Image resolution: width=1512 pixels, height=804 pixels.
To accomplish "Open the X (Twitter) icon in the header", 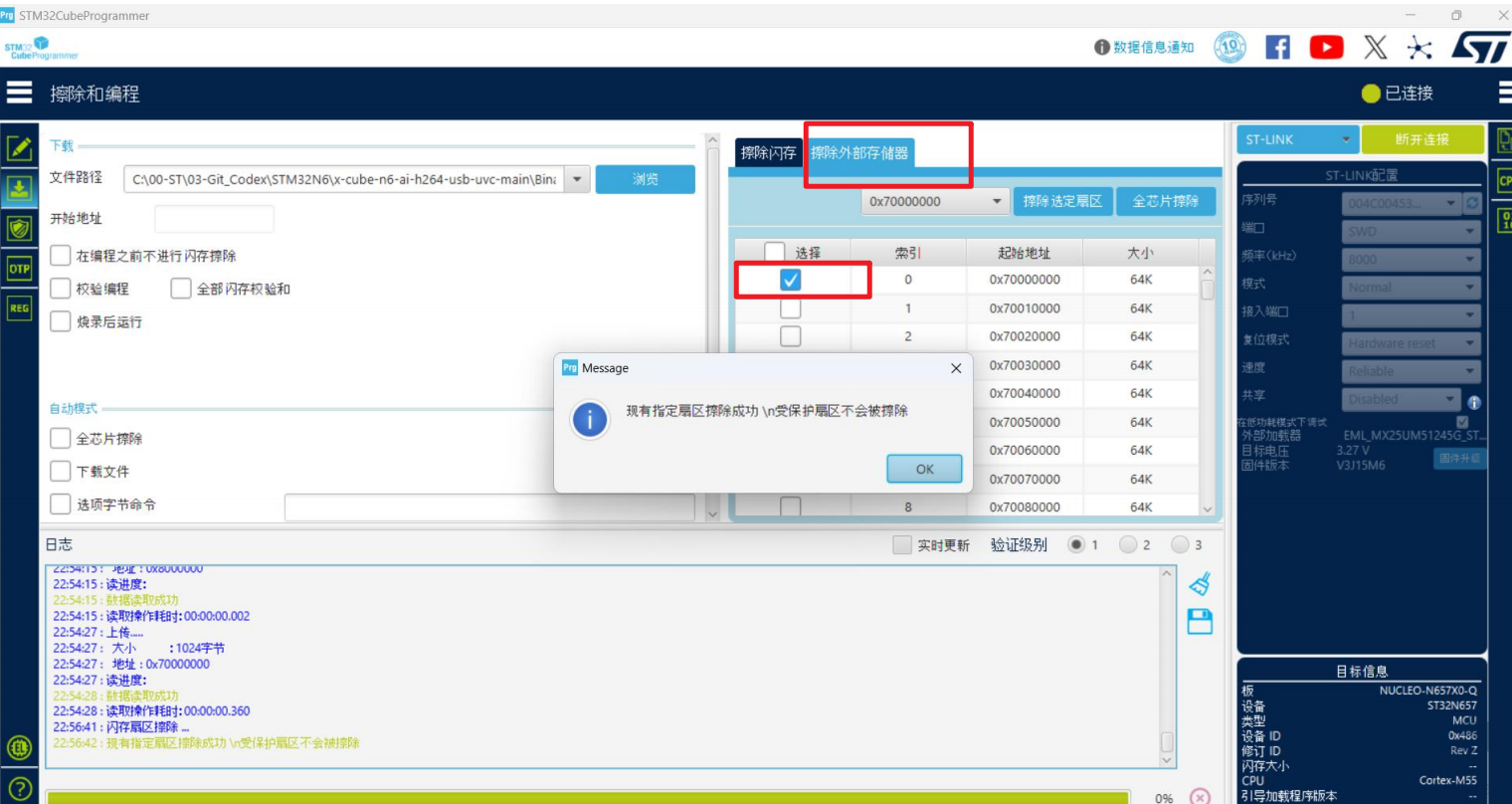I will pyautogui.click(x=1375, y=47).
